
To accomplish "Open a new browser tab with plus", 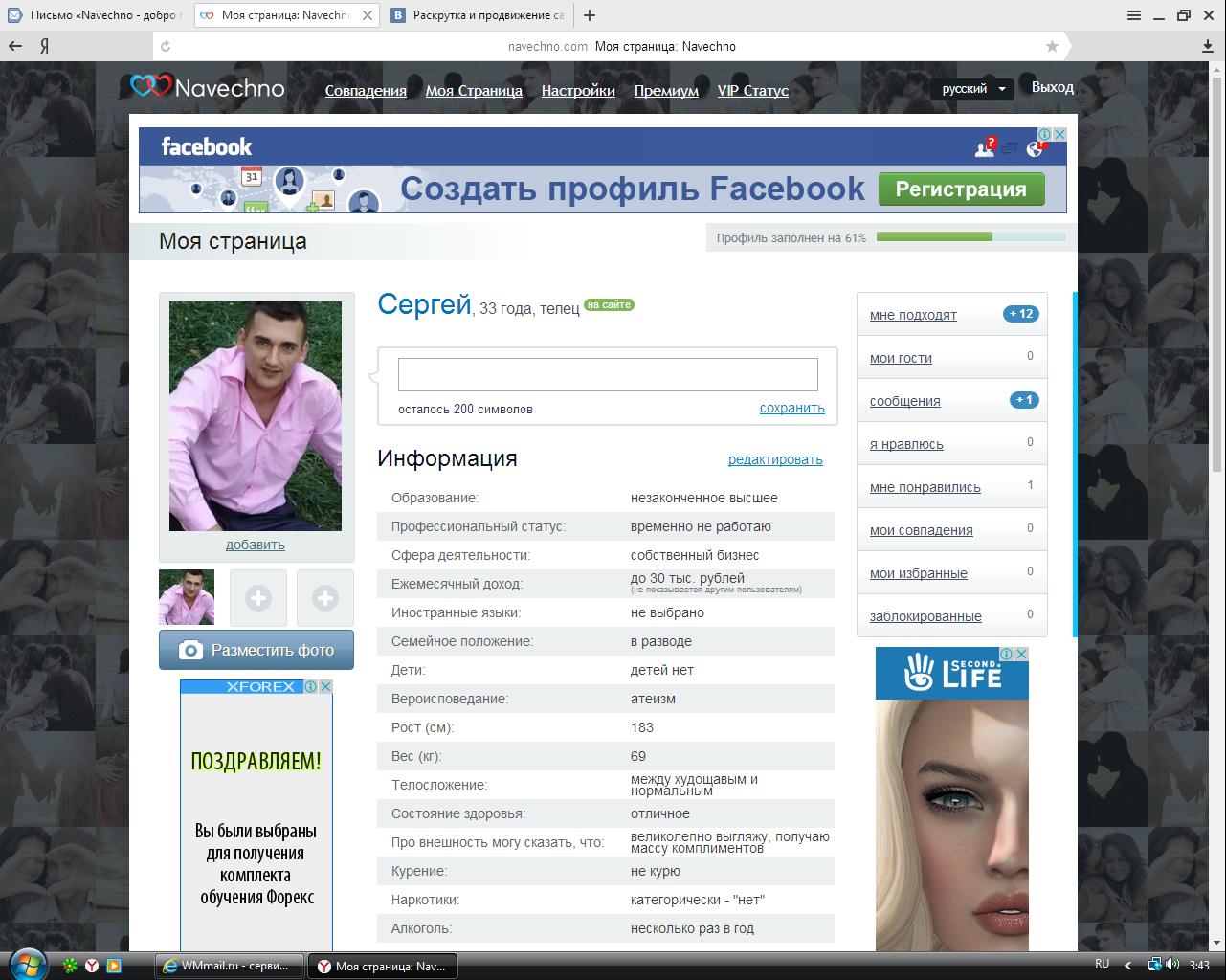I will 590,15.
